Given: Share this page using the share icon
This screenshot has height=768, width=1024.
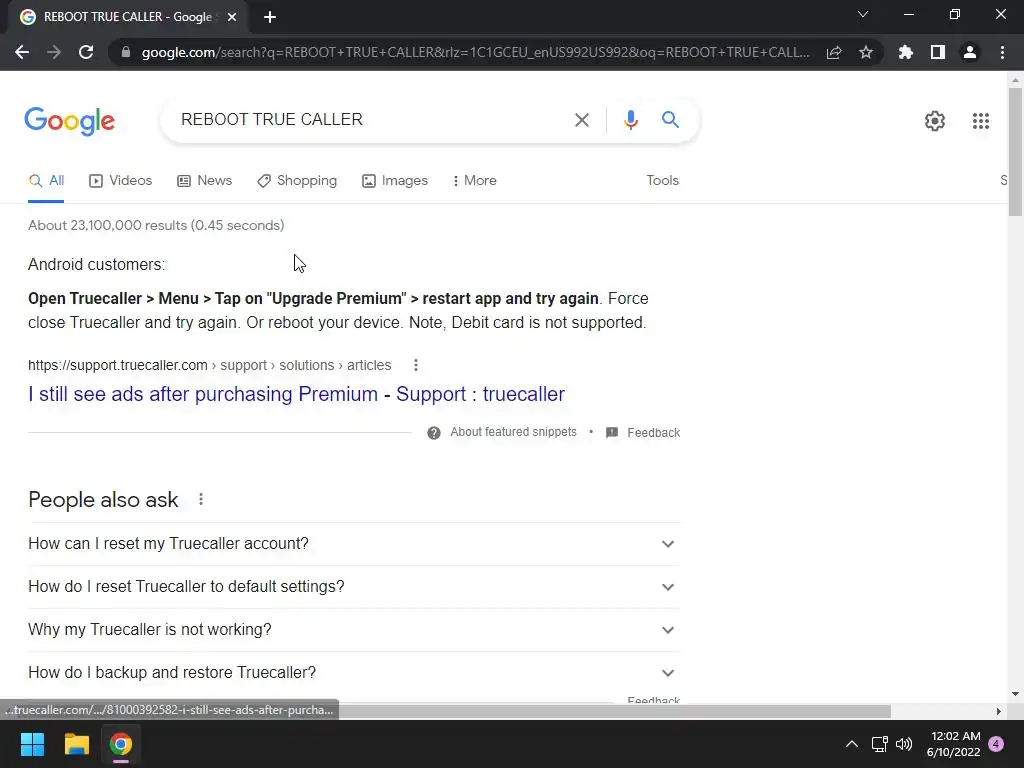Looking at the screenshot, I should tap(834, 52).
